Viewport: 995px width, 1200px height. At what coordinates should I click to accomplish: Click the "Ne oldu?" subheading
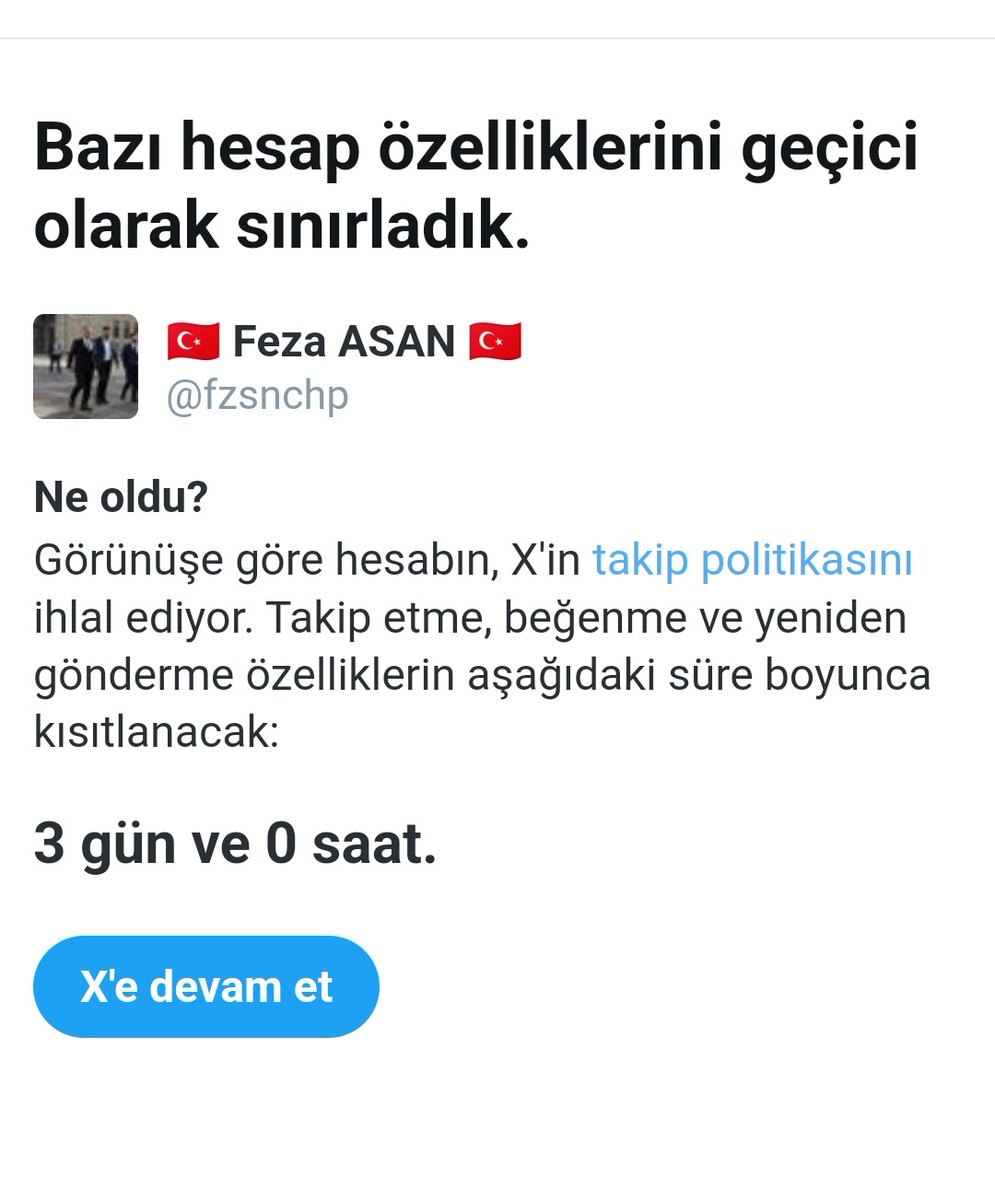tap(120, 498)
